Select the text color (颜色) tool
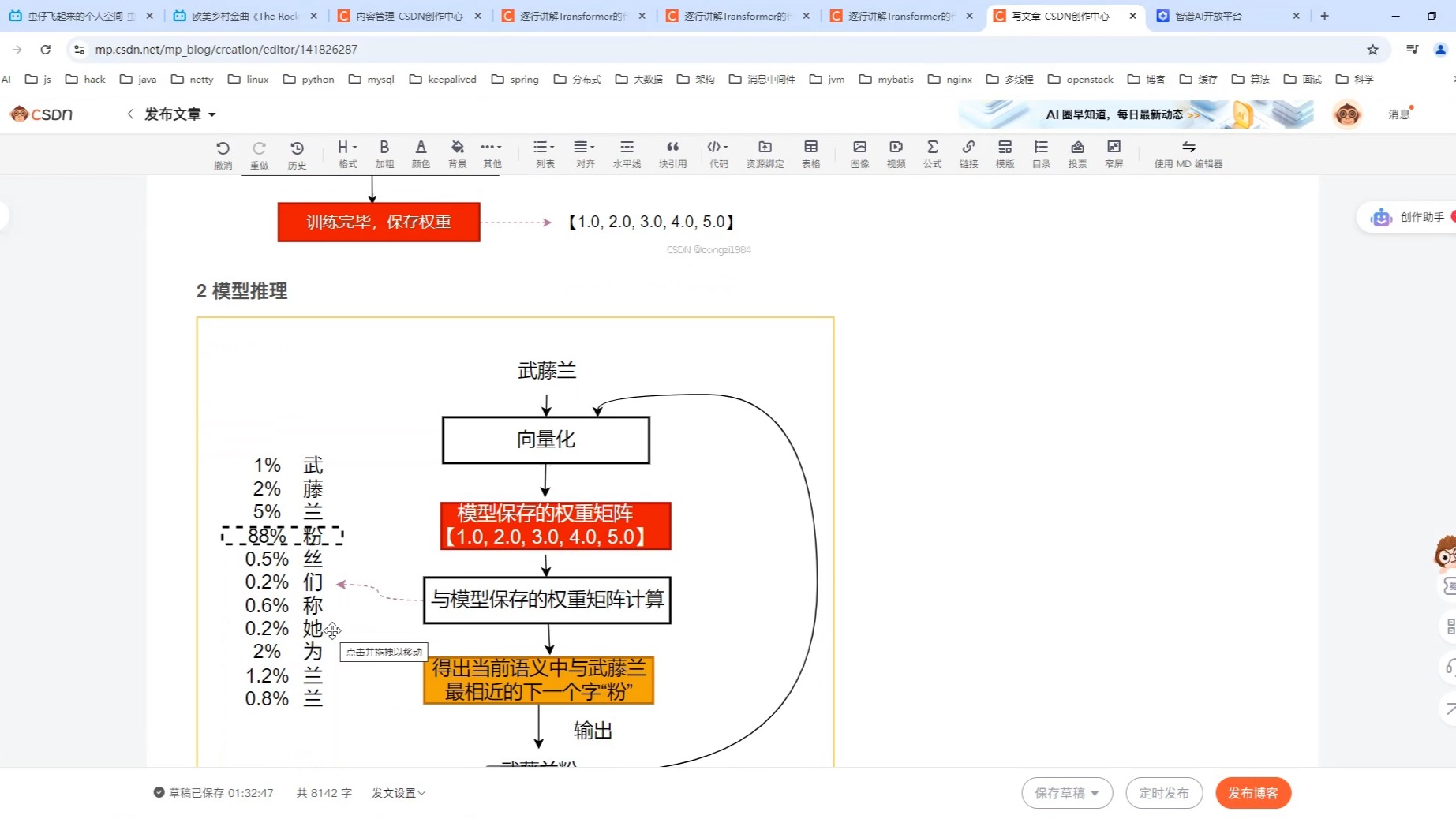Image resolution: width=1456 pixels, height=819 pixels. pyautogui.click(x=421, y=154)
